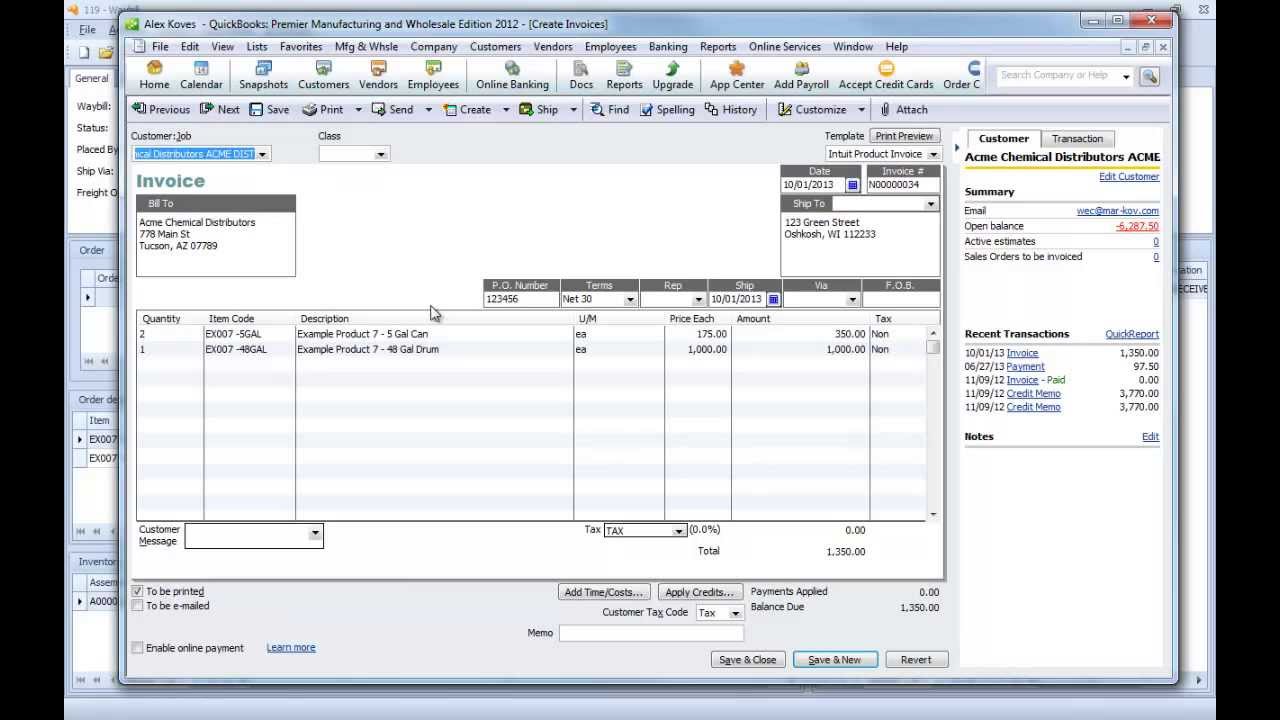Click Accept Credit Cards icon
The image size is (1280, 720).
point(886,75)
